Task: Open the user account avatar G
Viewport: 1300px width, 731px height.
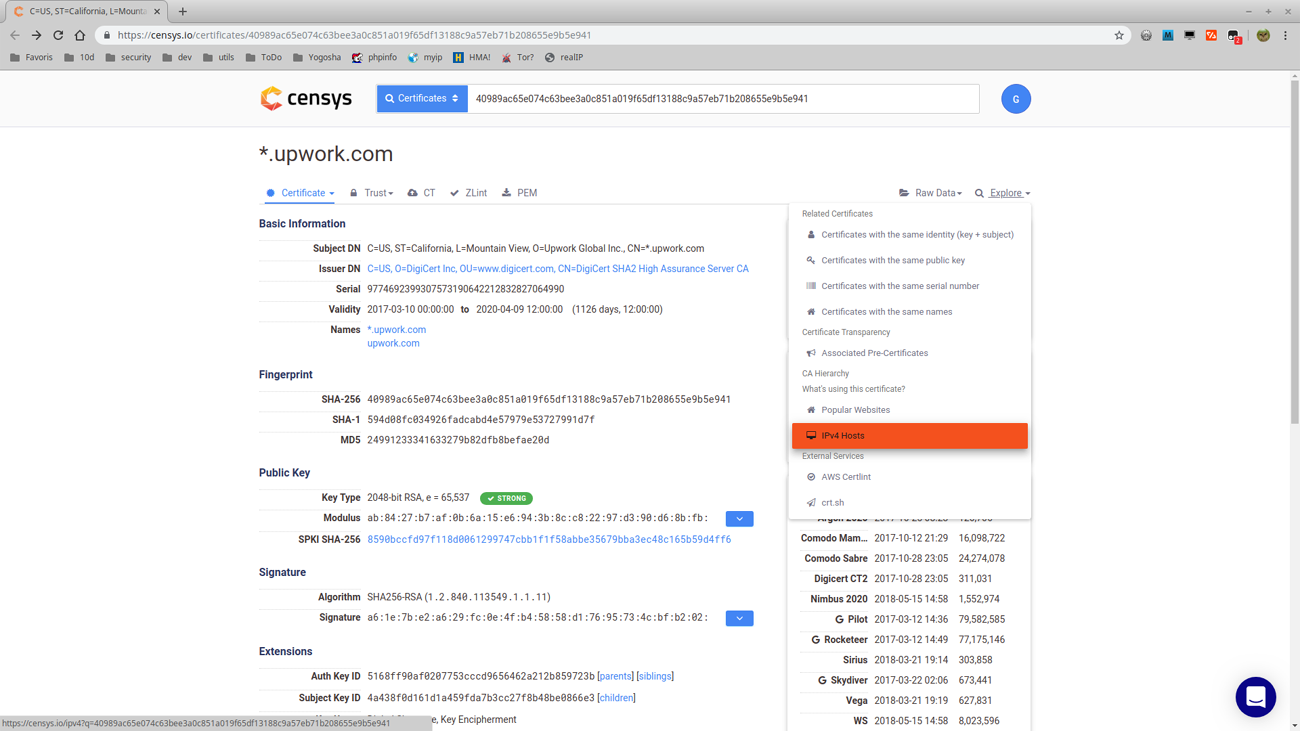Action: pyautogui.click(x=1015, y=99)
